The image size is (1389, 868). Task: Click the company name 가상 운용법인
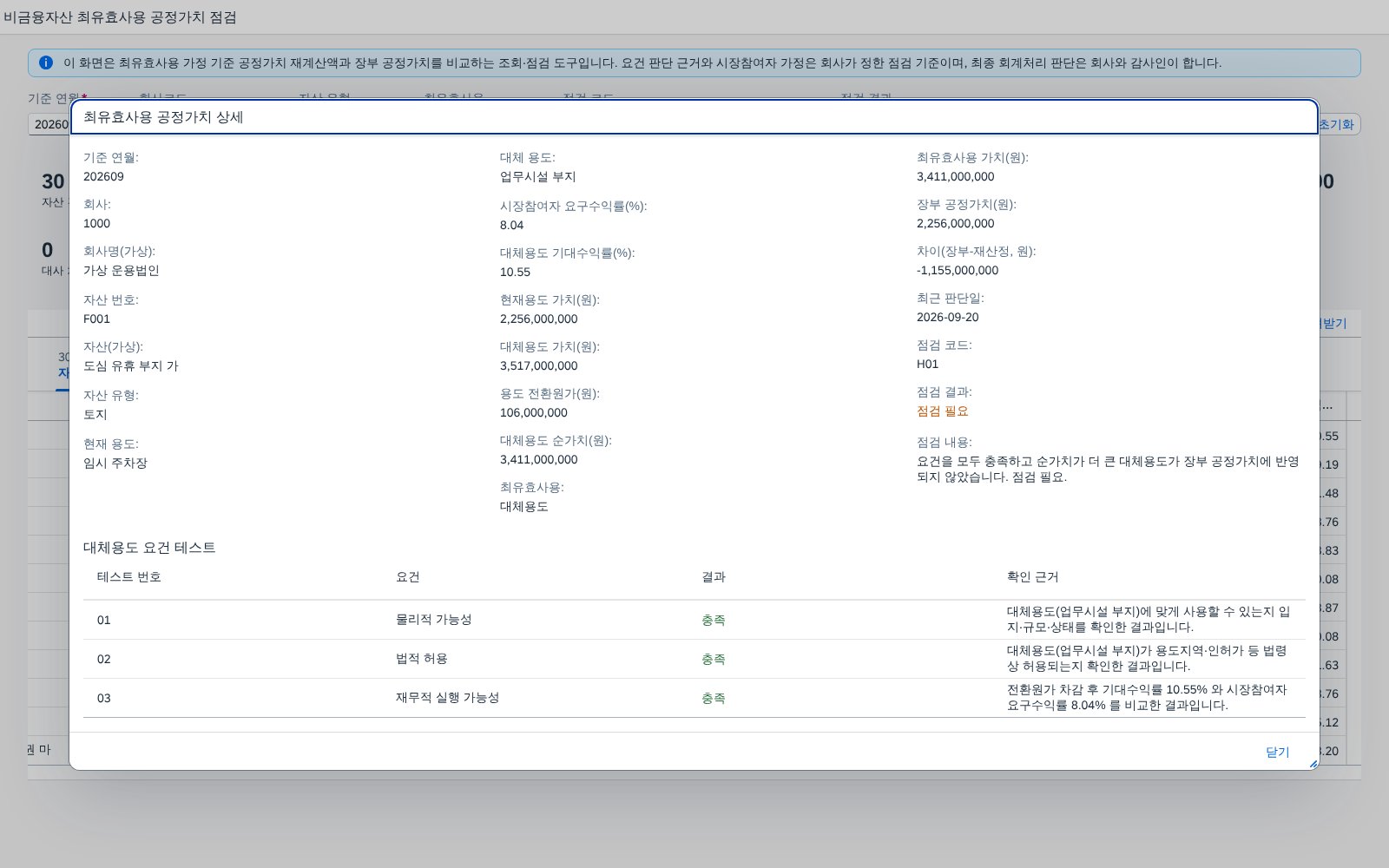(x=122, y=270)
